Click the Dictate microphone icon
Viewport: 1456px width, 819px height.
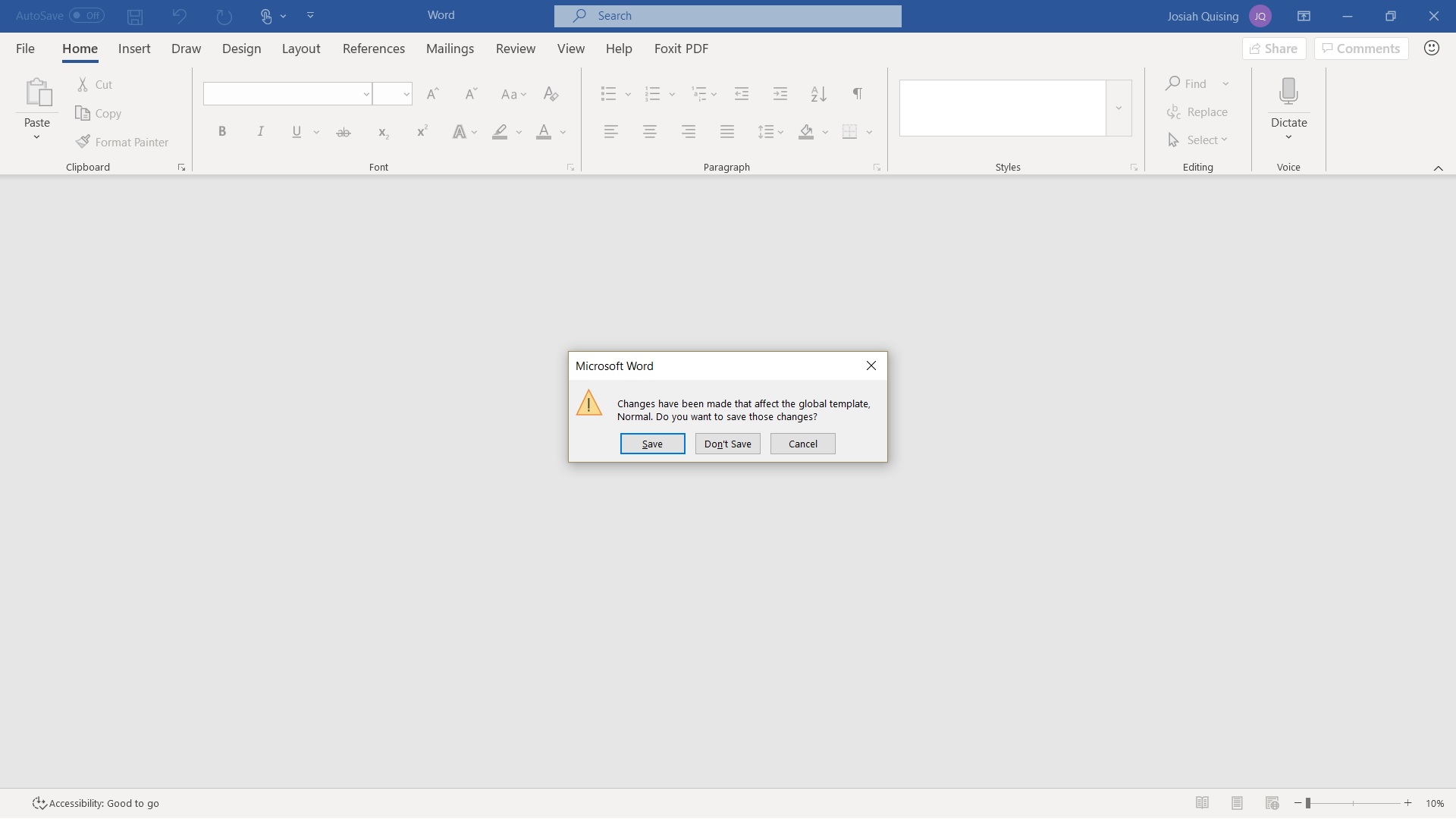(x=1288, y=92)
